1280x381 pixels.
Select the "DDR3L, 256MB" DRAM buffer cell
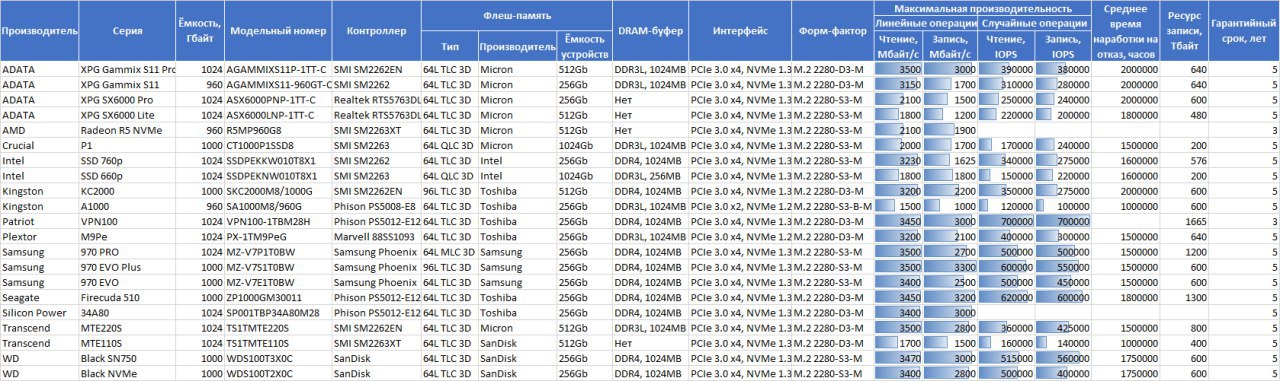649,176
